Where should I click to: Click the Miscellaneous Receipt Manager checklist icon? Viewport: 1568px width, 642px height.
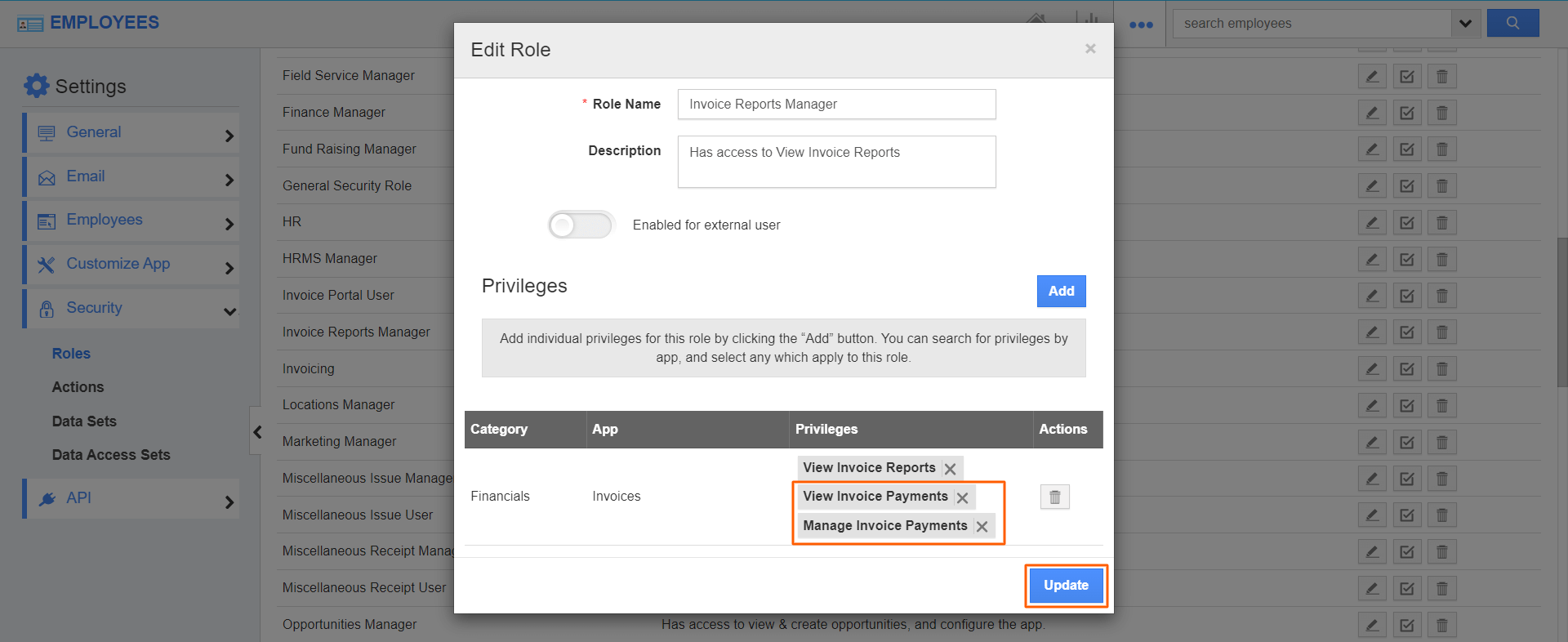(x=1407, y=552)
